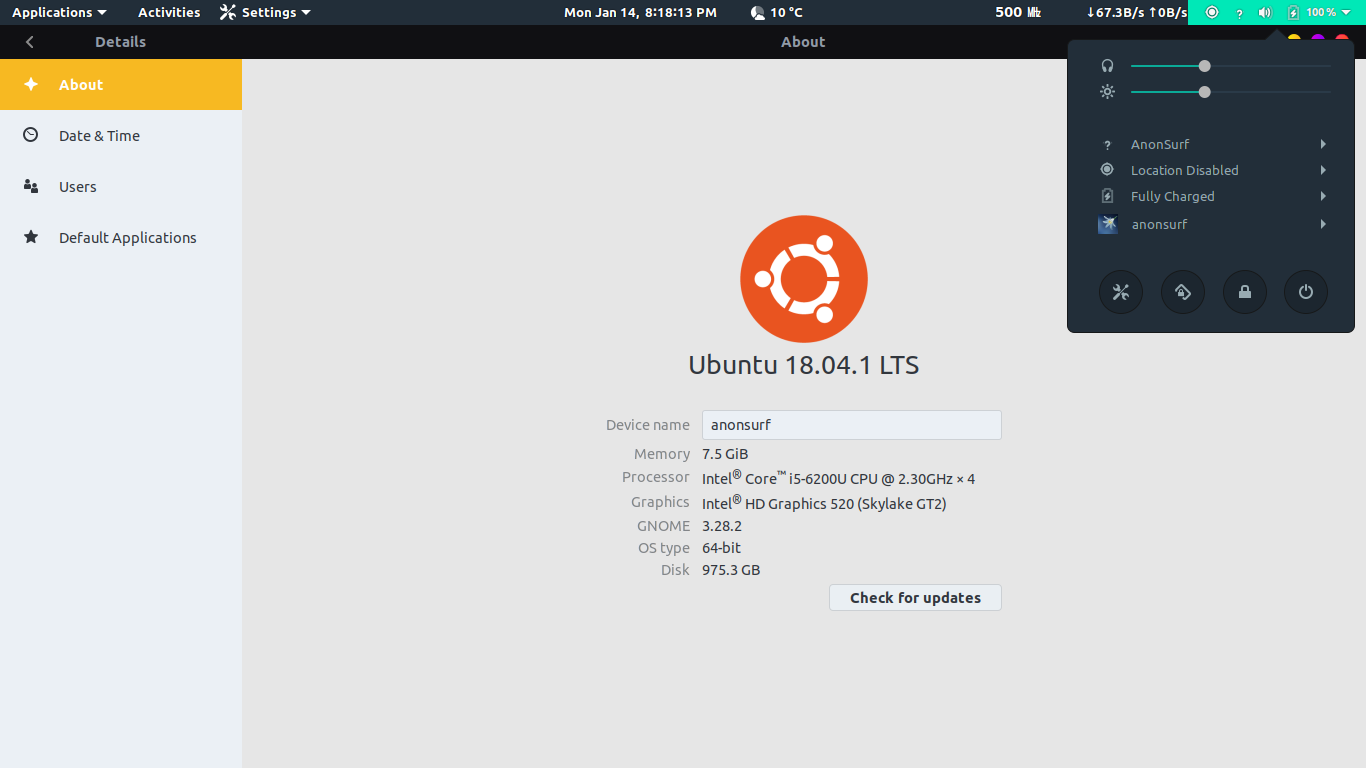
Task: Click the network speed indicator 67.3B/s
Action: 1137,12
